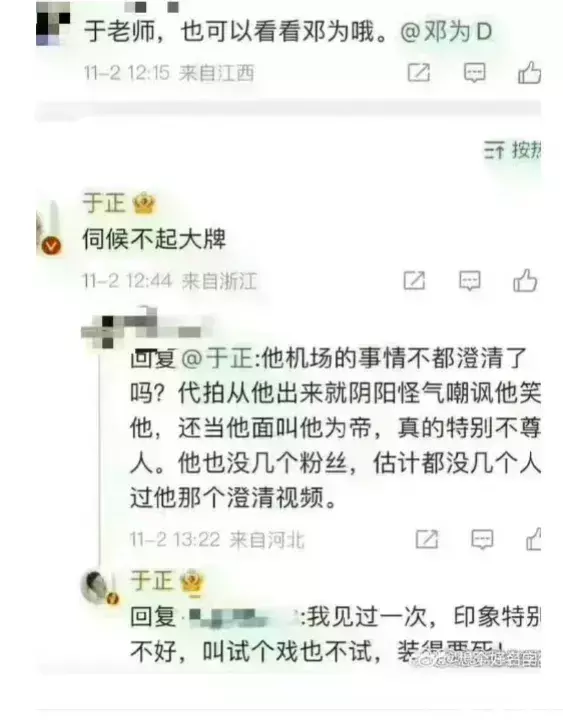563x723 pixels.
Task: Like the 13:22 reply from 河北
Action: (533, 539)
